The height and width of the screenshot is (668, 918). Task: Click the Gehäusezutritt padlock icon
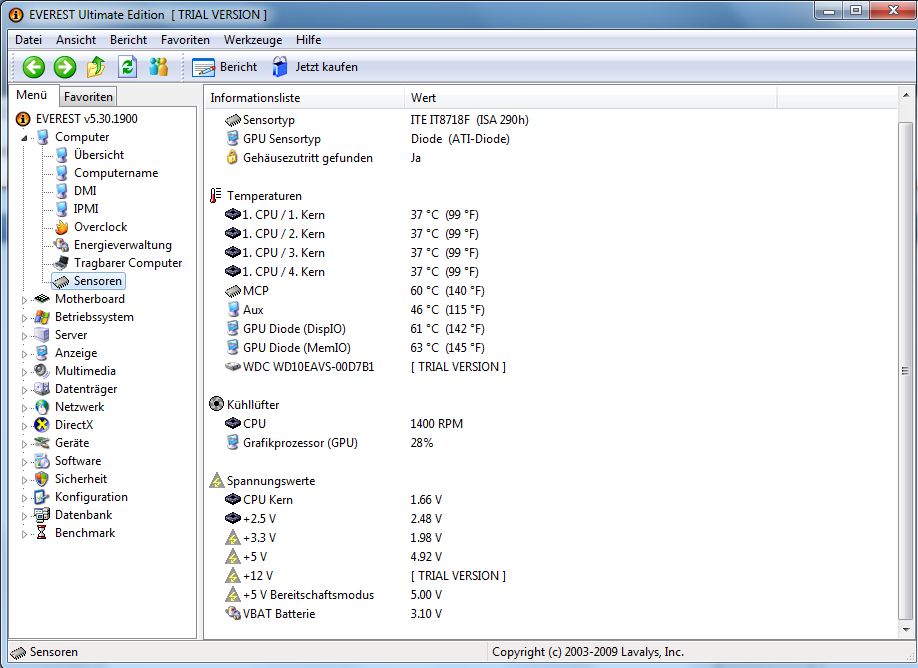(x=232, y=157)
